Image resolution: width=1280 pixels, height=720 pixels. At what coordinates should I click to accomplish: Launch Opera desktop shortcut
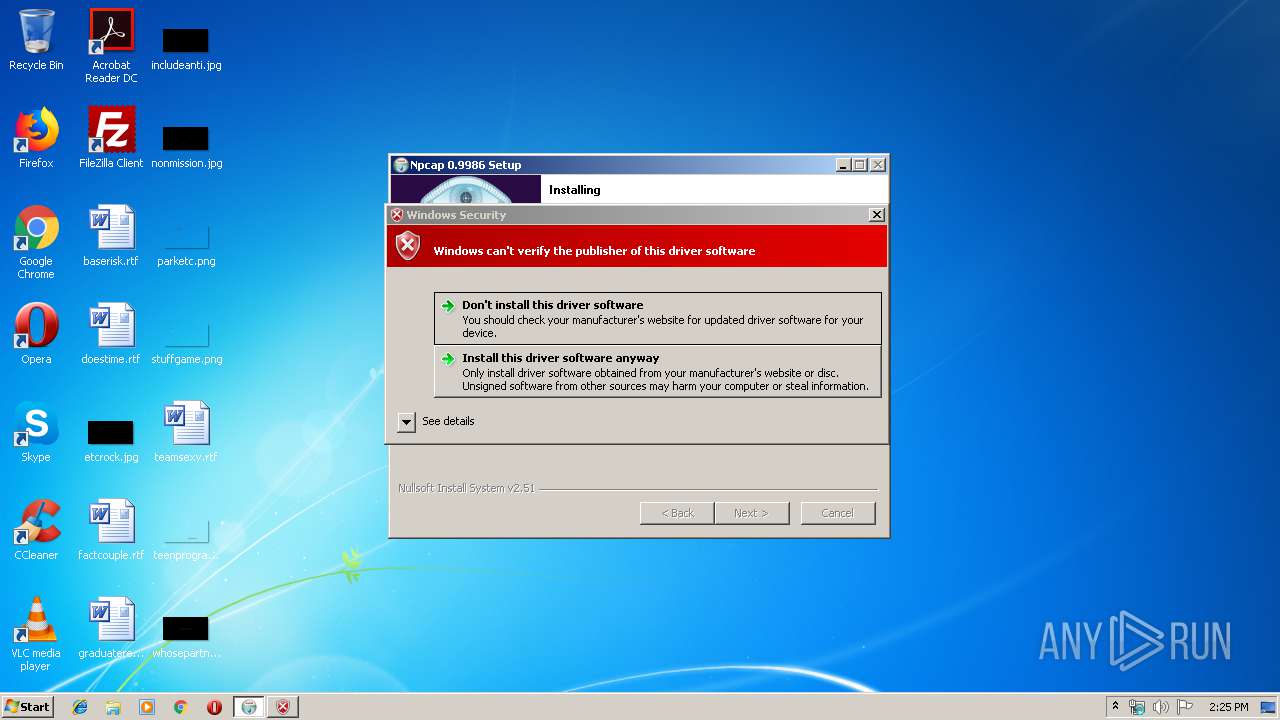click(36, 334)
